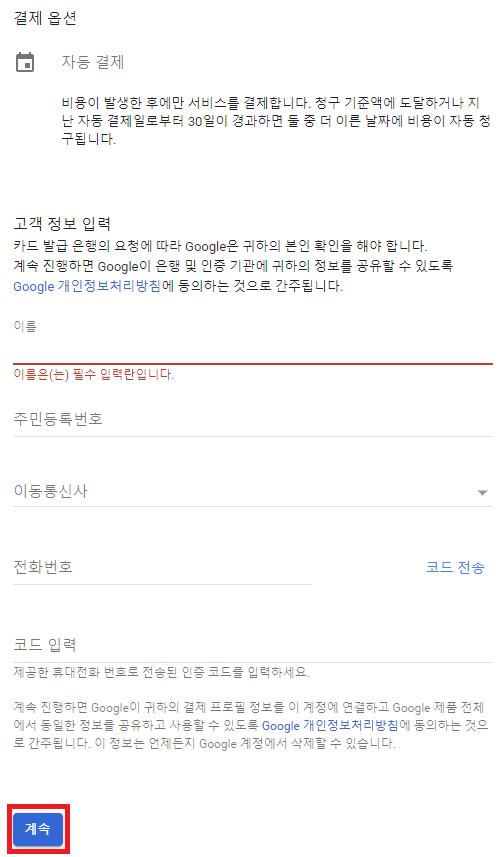Click the 자동 결제 description paragraph

[x=276, y=121]
